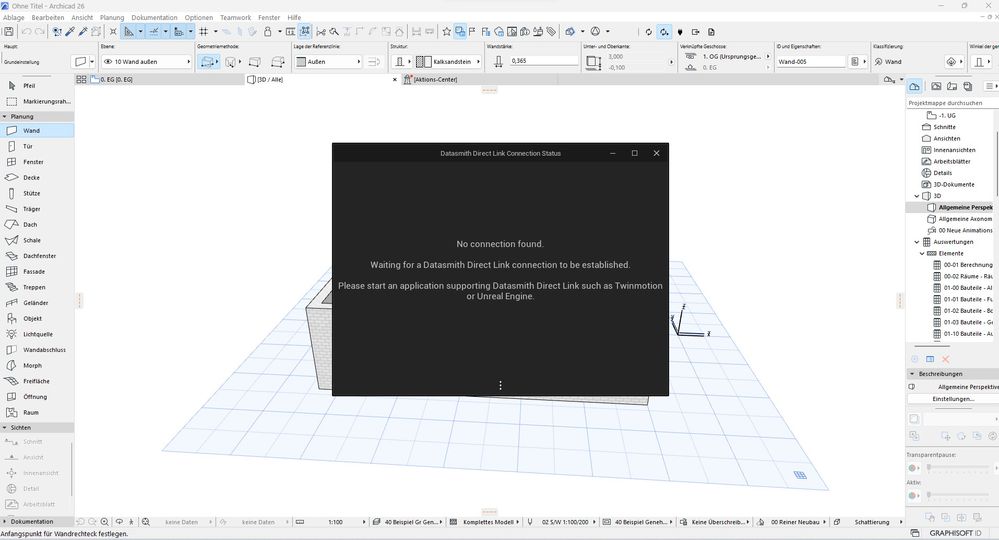Toggle the layer eye visibility for 10 Wand außen
999x540 pixels.
(108, 62)
